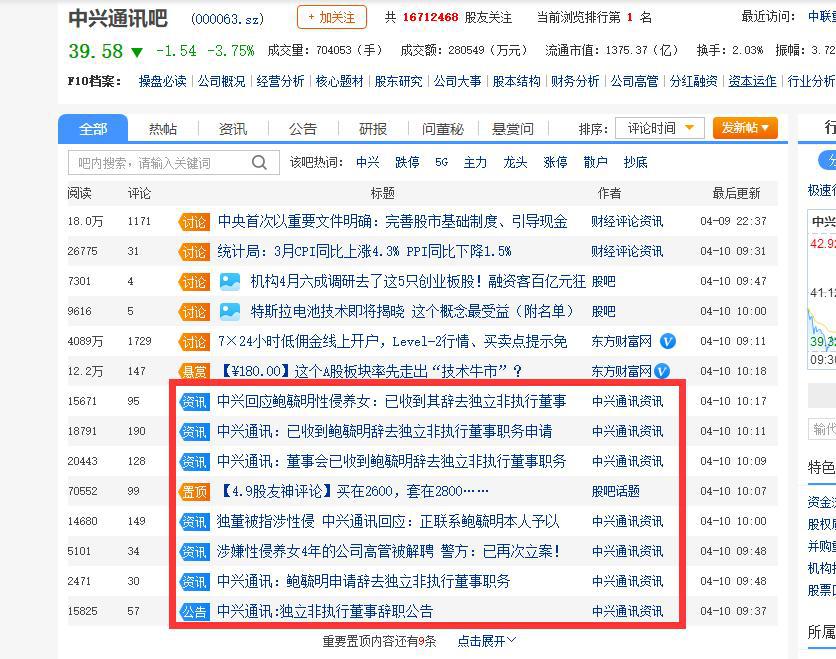This screenshot has width=836, height=659.
Task: Open the 发新帖 dropdown button
Action: [x=745, y=128]
